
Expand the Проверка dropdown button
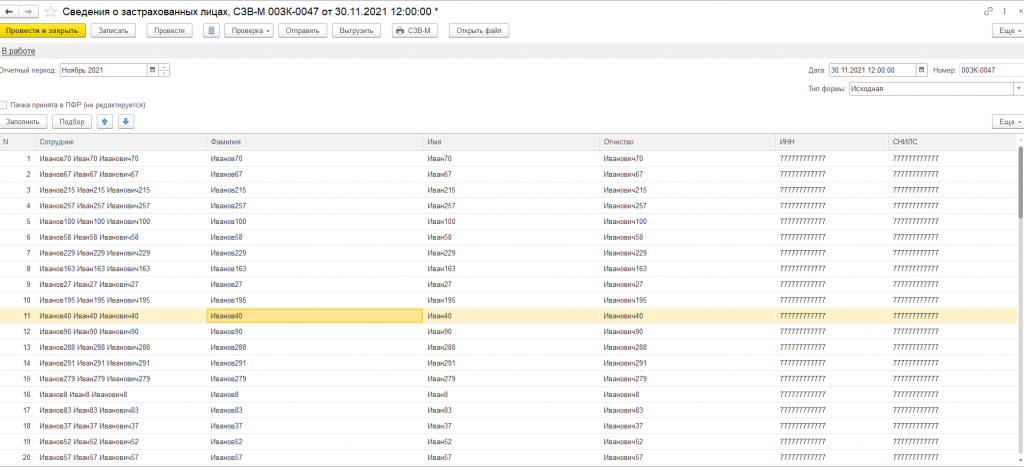[248, 31]
